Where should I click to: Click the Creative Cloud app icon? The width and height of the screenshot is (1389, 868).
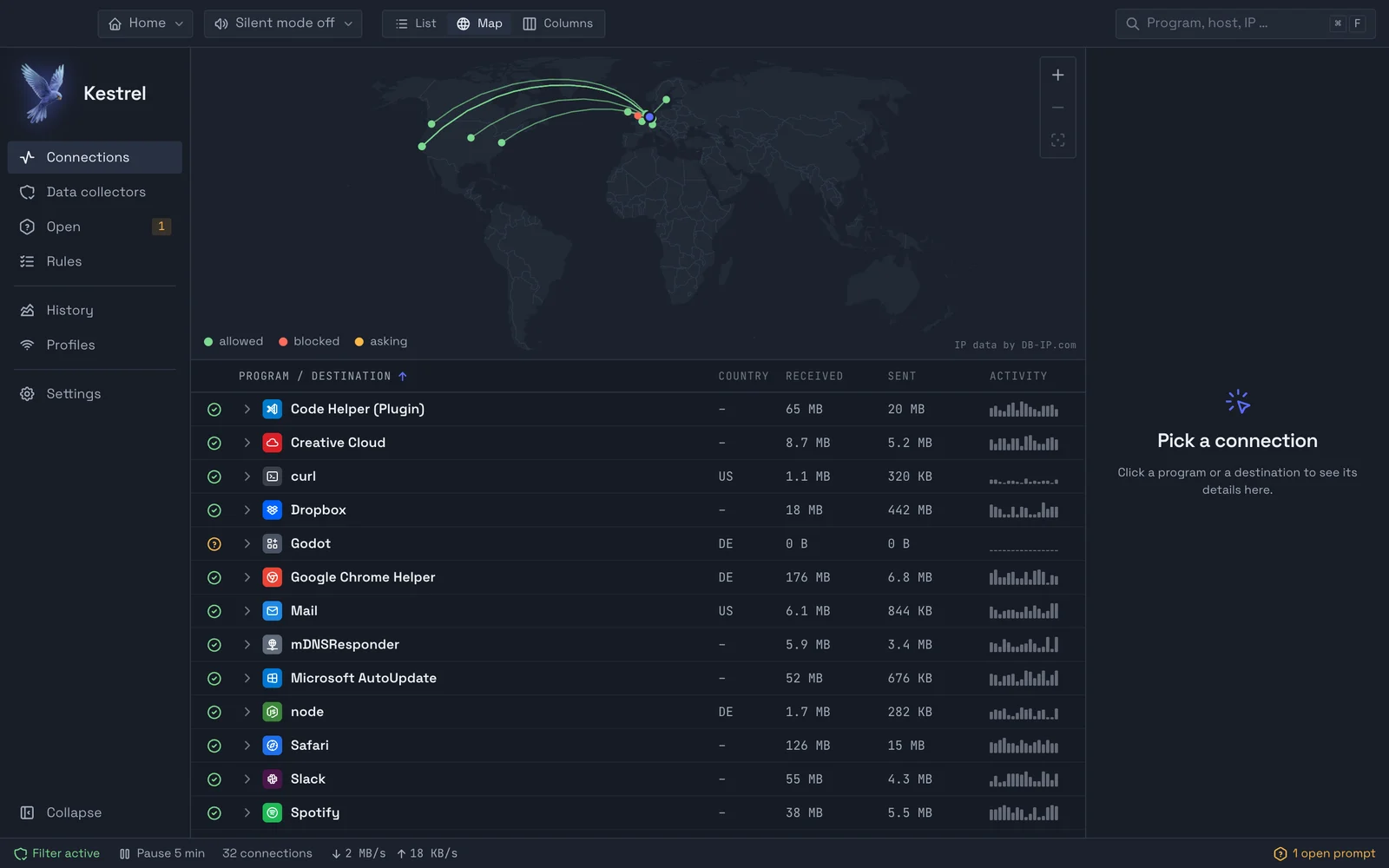point(273,443)
